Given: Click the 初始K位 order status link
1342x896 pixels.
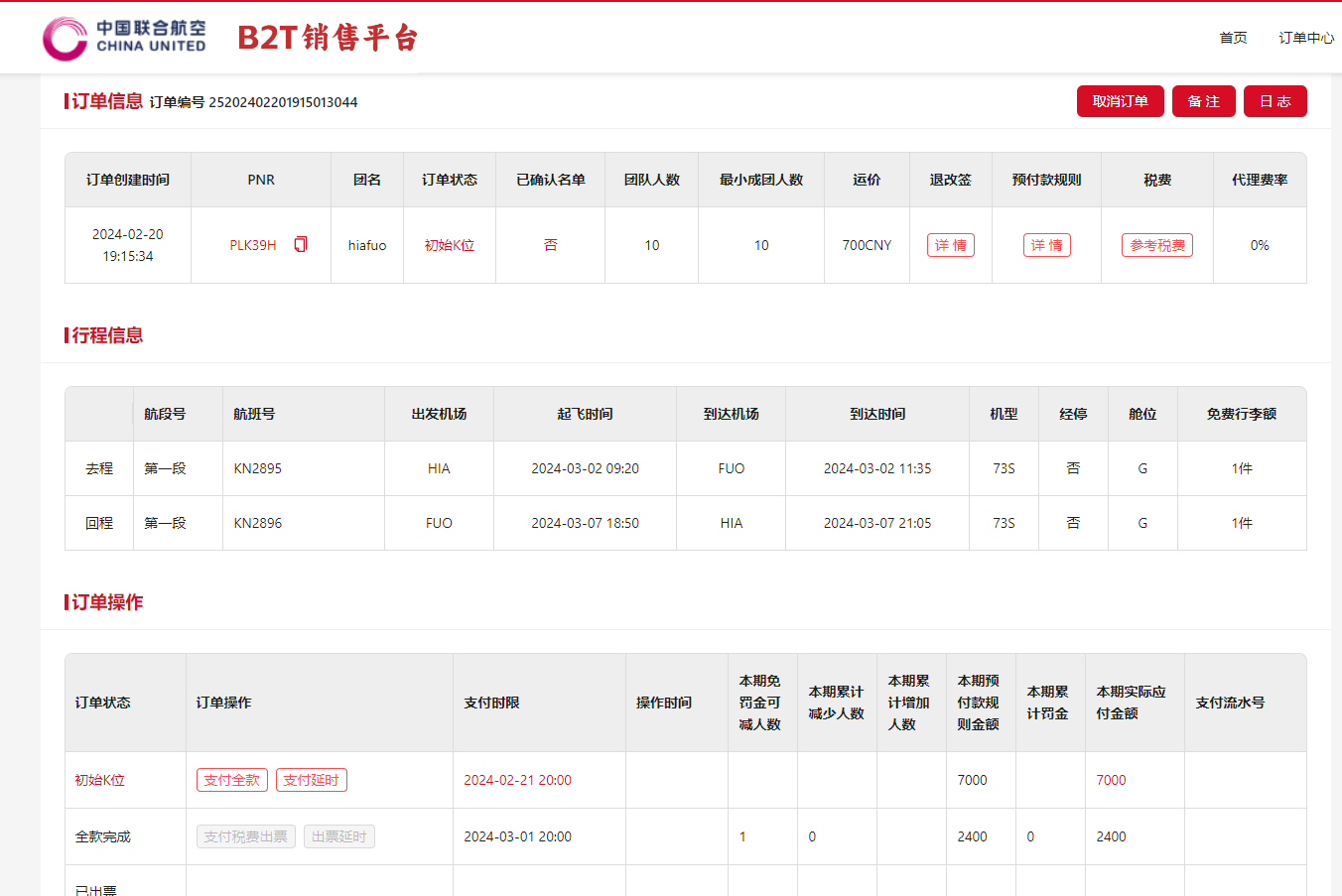Looking at the screenshot, I should pyautogui.click(x=449, y=245).
